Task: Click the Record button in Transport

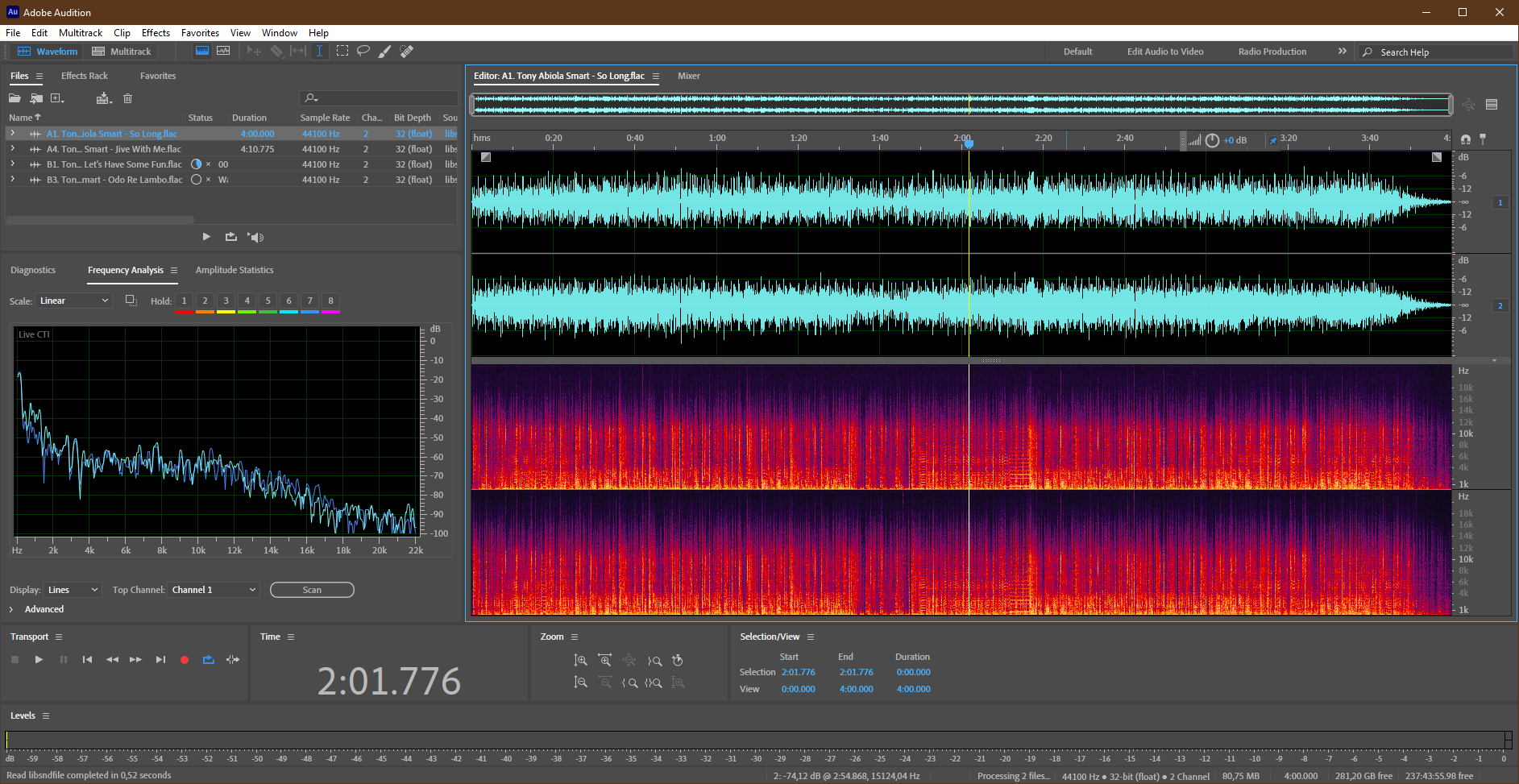Action: (185, 660)
